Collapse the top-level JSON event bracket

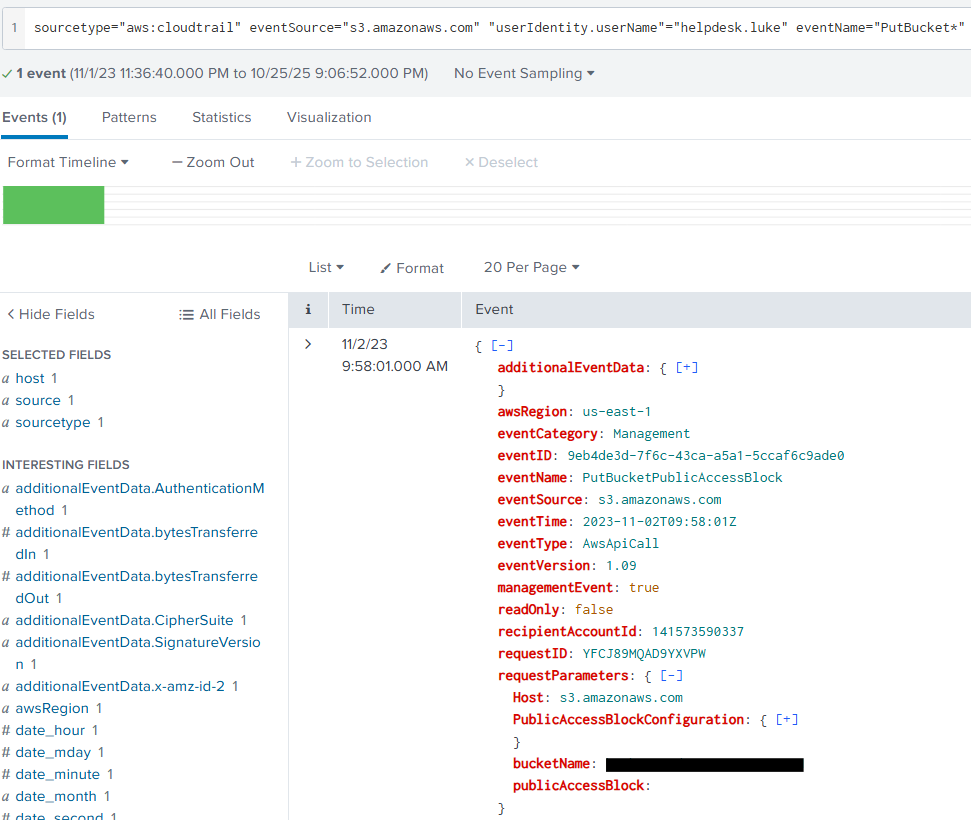click(x=502, y=345)
